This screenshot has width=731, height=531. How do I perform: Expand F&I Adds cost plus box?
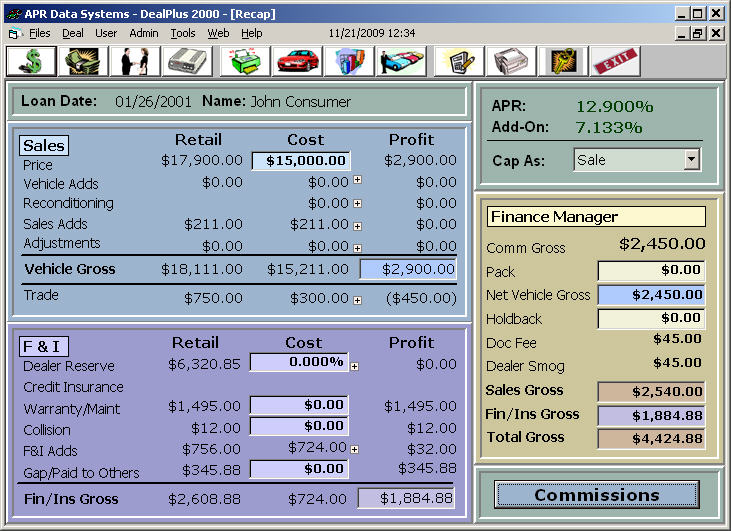point(354,449)
